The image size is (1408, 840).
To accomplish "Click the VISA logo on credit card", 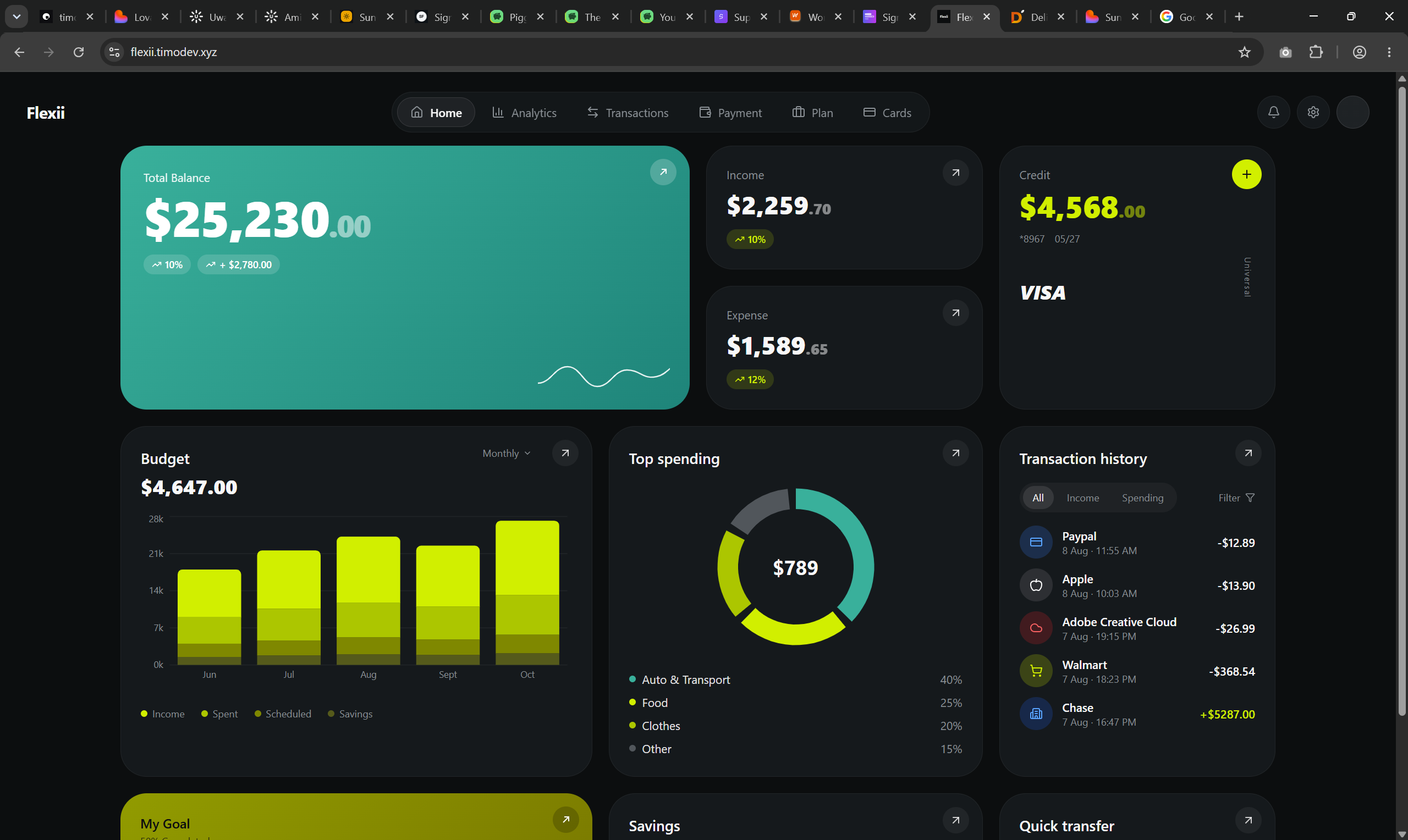I will tap(1043, 292).
